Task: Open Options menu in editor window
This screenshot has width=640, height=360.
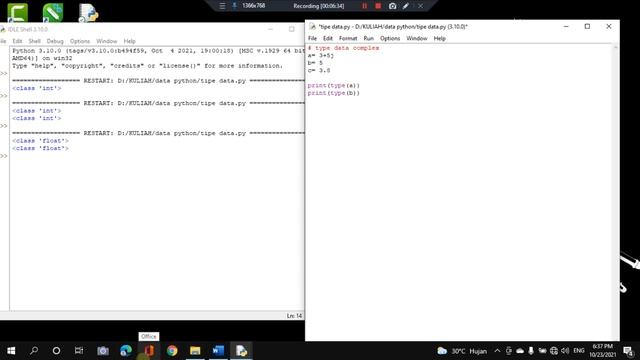Action: click(x=390, y=38)
